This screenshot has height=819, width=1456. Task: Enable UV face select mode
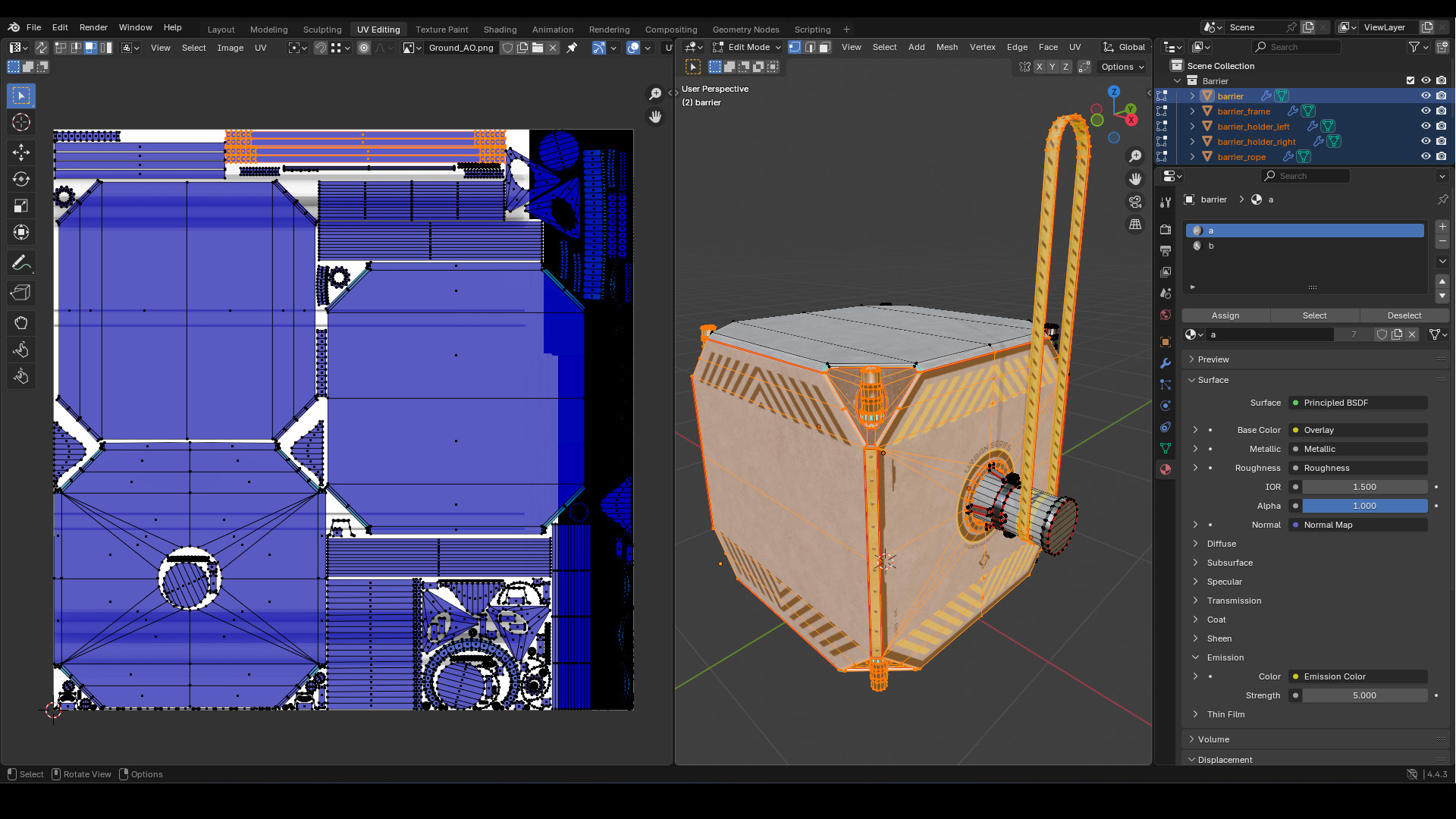click(91, 48)
